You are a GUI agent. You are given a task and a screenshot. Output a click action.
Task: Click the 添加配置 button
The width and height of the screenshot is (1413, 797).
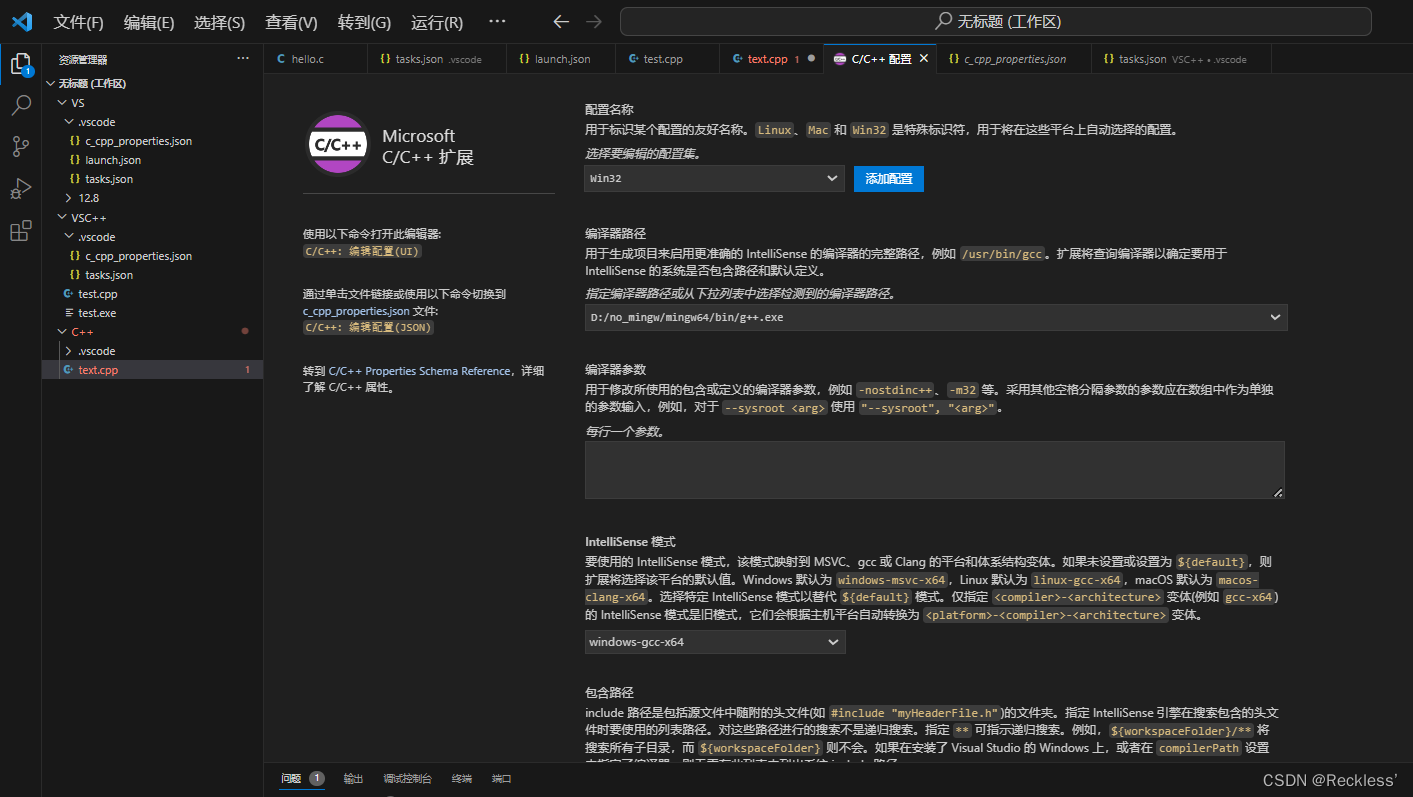tap(888, 178)
